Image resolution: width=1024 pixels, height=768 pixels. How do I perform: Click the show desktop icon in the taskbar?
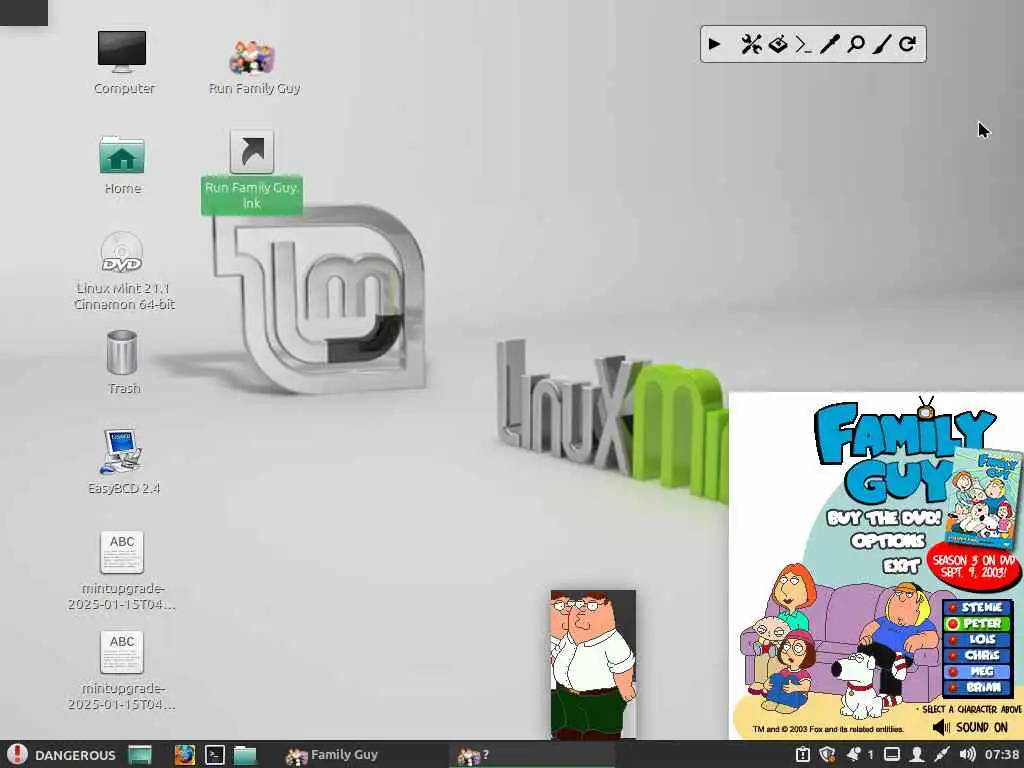(x=140, y=755)
